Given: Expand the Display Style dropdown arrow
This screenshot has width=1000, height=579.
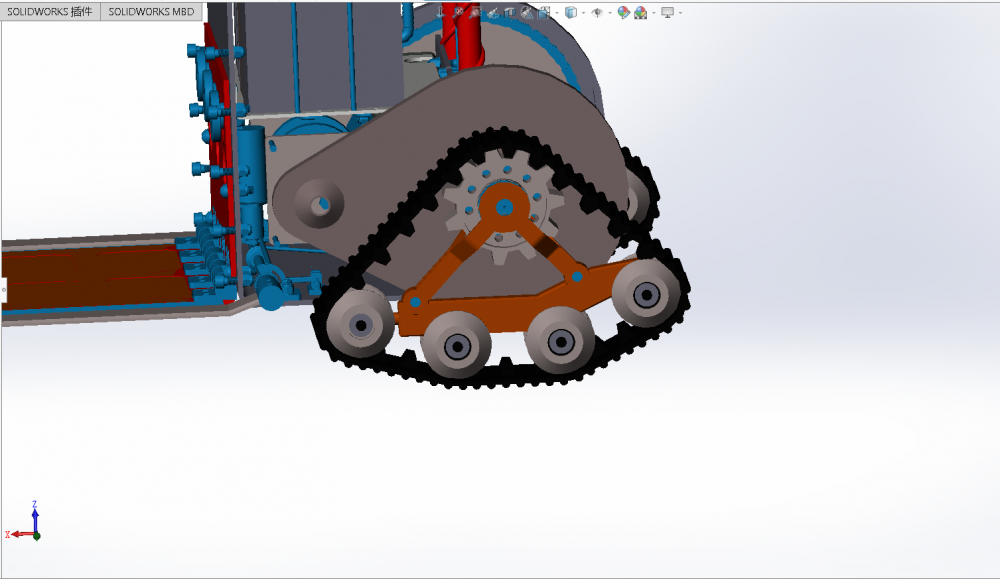Looking at the screenshot, I should [584, 13].
